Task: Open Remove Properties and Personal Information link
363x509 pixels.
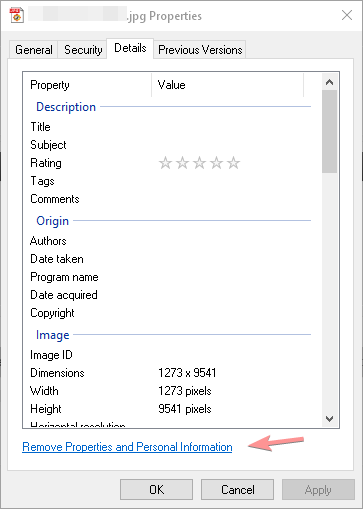Action: pos(127,447)
